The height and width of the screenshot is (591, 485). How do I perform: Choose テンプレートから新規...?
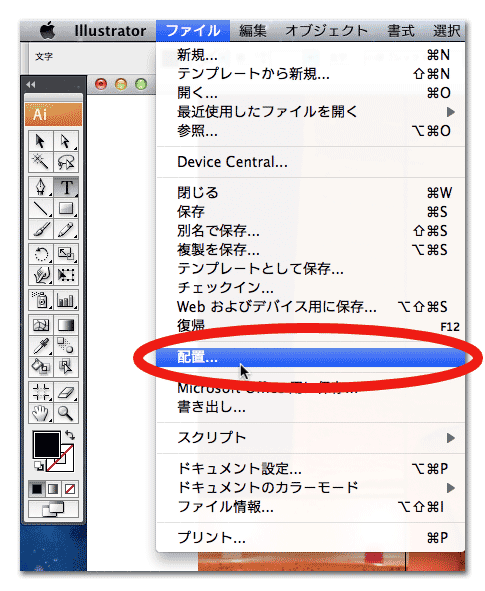coord(311,74)
